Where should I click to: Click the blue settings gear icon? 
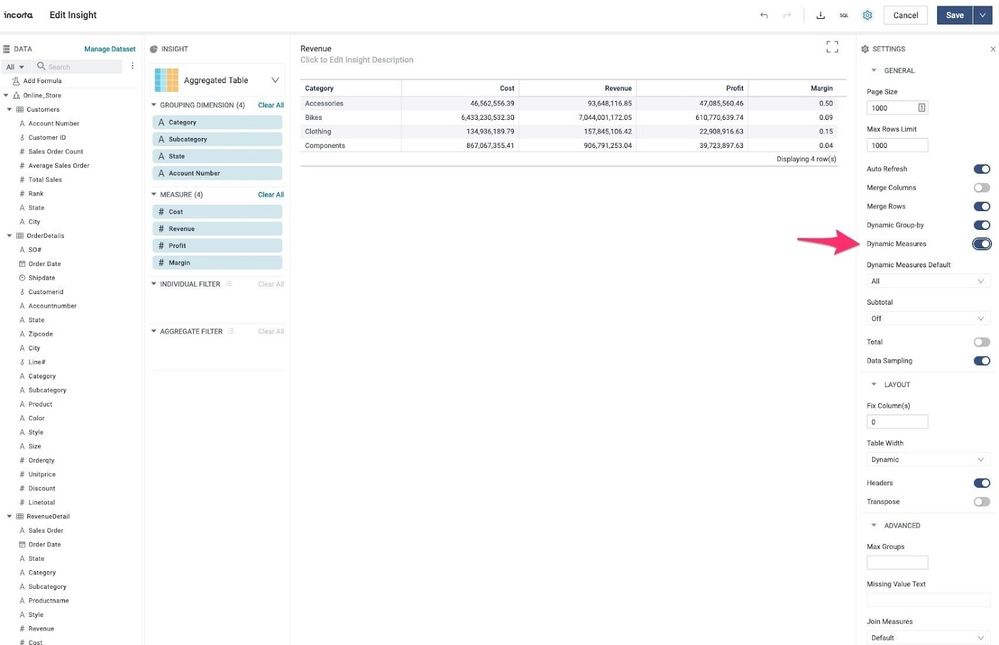tap(867, 15)
